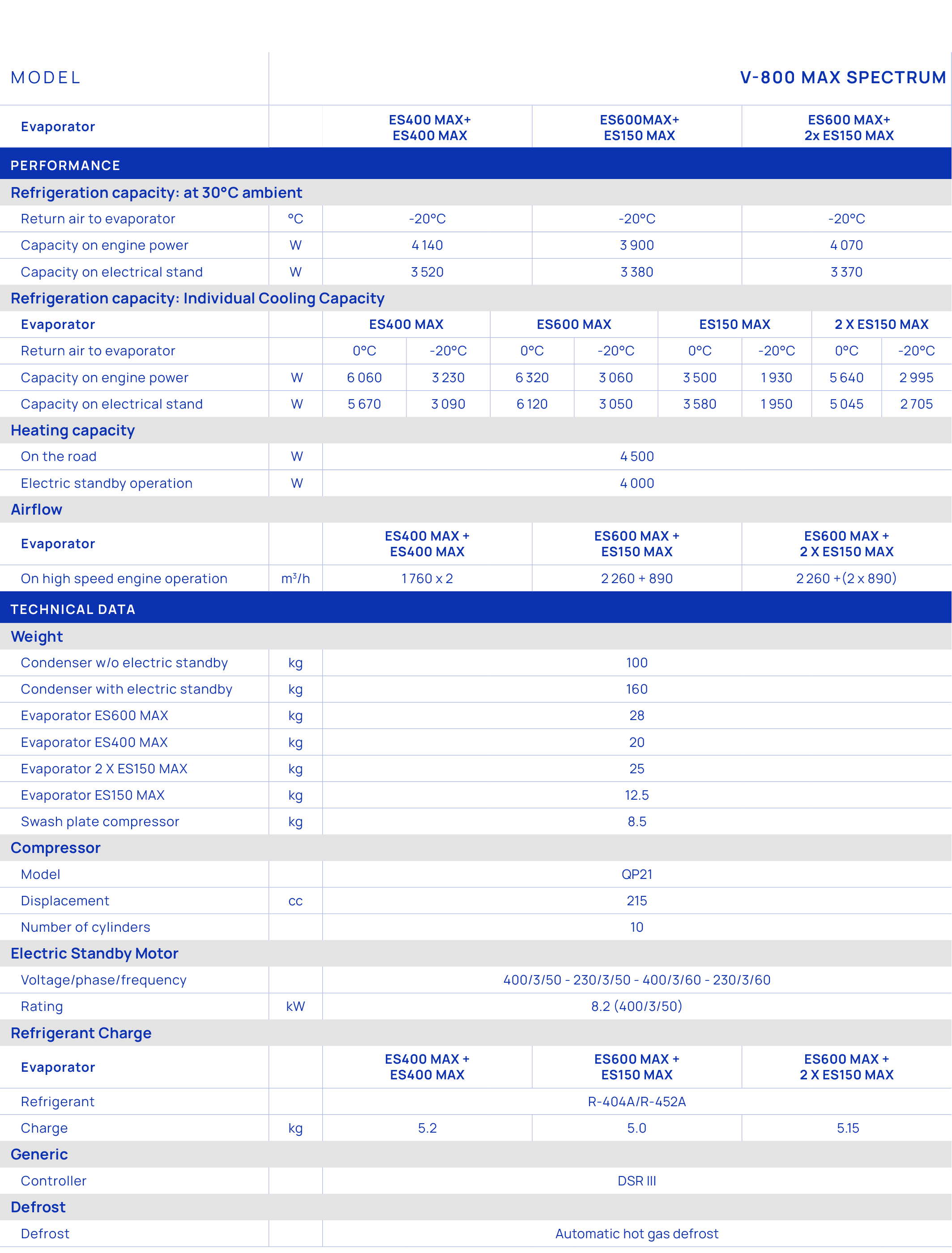Click the 2 705 electrical stand cell
952x1253 pixels.
[916, 404]
